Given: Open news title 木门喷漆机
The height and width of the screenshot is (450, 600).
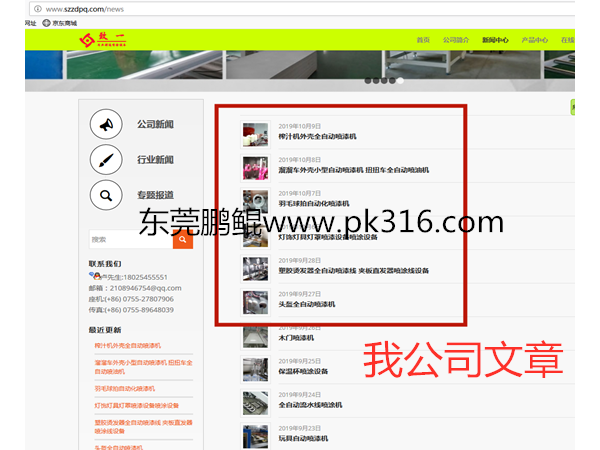Looking at the screenshot, I should coord(296,338).
